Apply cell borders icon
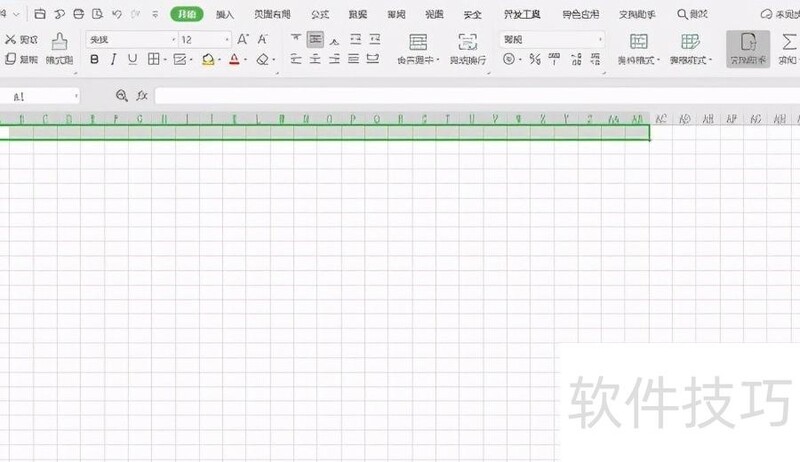 pos(153,59)
